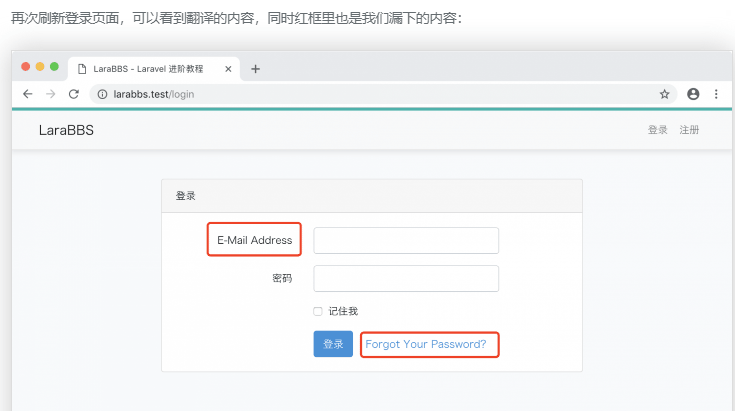View site information icon in address bar
Viewport: 735px width, 411px height.
tap(101, 94)
